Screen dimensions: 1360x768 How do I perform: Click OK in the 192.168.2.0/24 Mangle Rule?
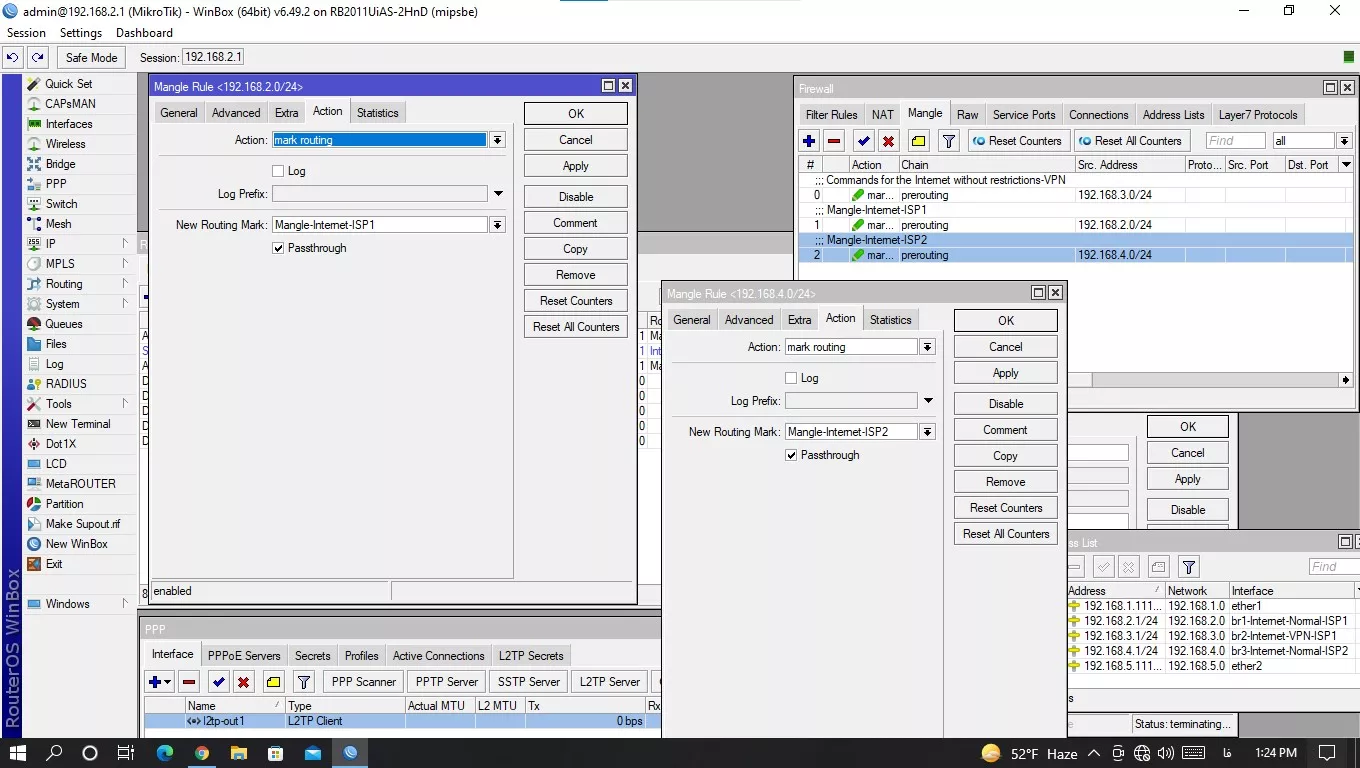point(576,114)
